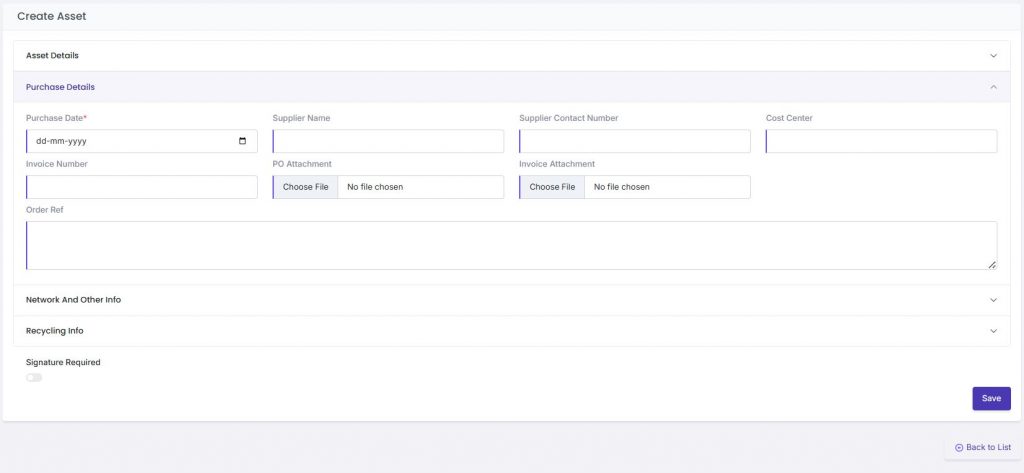Focus the Supplier Name field

(388, 141)
